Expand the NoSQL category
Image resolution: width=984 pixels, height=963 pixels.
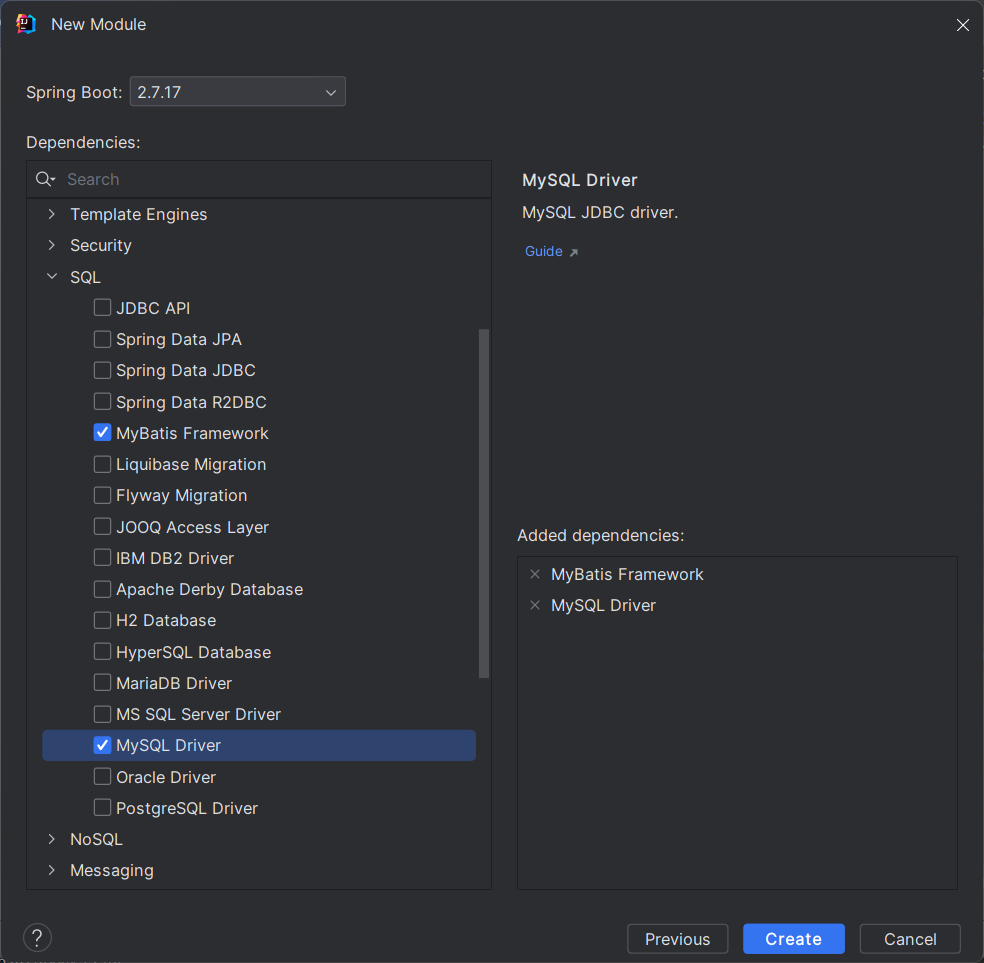pyautogui.click(x=52, y=839)
